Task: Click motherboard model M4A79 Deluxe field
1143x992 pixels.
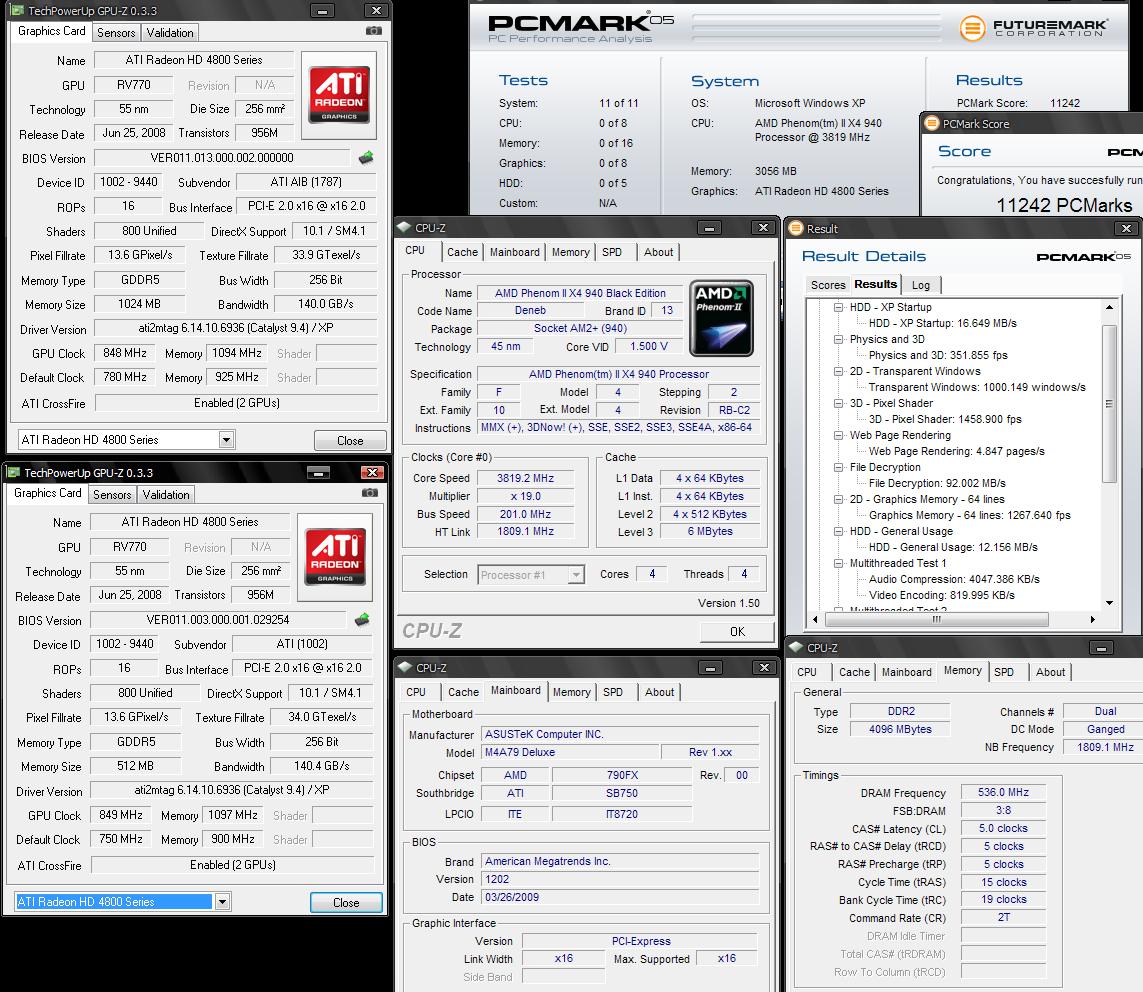Action: tap(569, 752)
